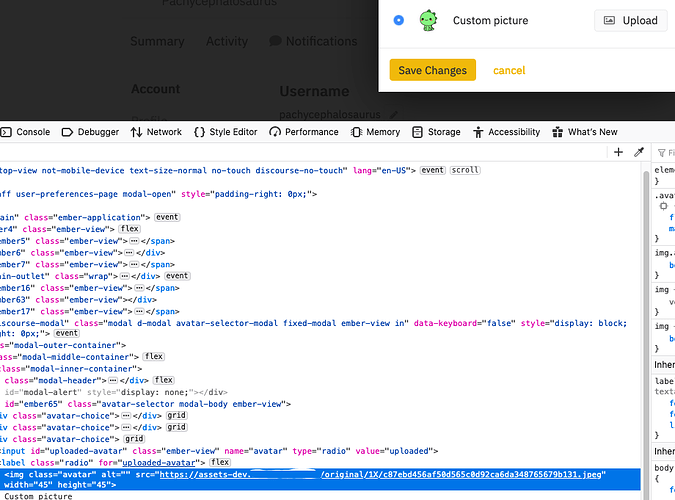This screenshot has height=500, width=675.
Task: Expand ellipsis in second avatar-choice div
Action: tap(126, 428)
